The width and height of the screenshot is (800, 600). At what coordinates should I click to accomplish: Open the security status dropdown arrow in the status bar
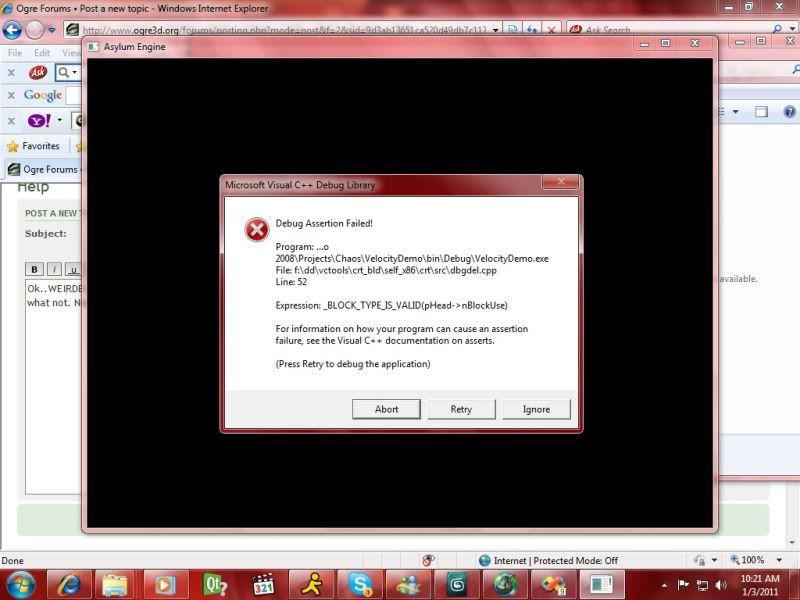[714, 560]
